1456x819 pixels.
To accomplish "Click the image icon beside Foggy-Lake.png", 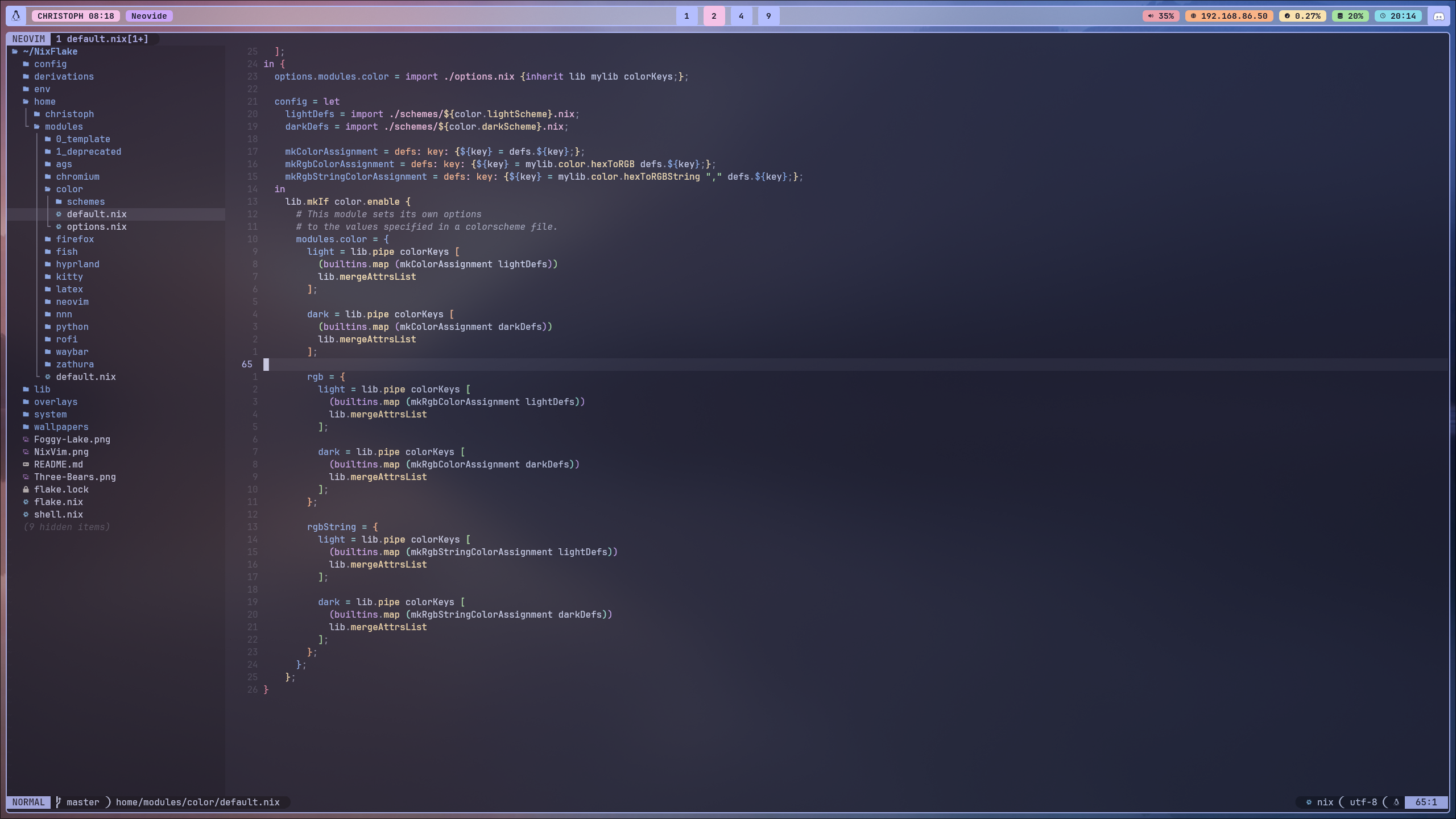I will click(26, 439).
